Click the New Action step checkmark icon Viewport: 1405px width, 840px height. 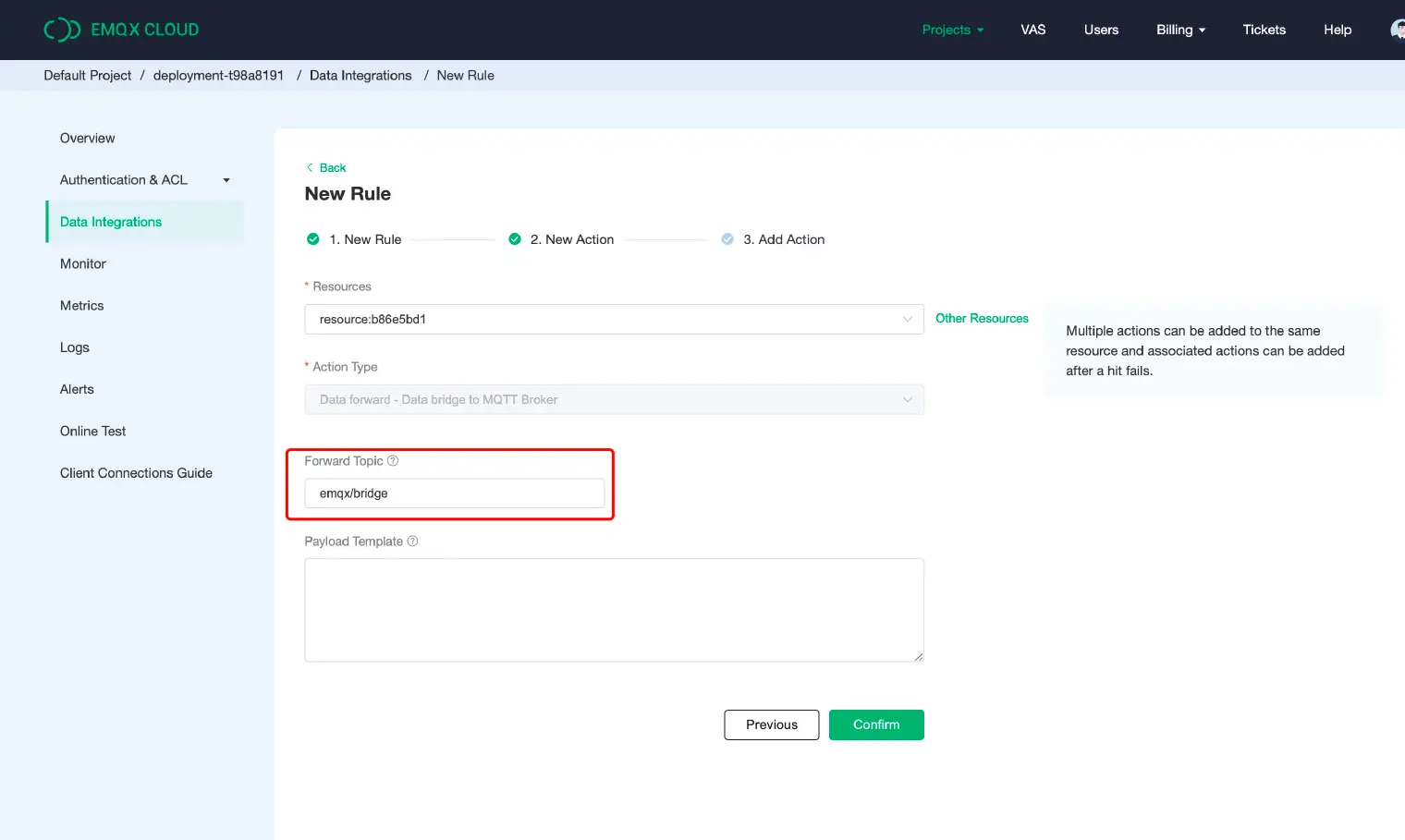click(x=515, y=239)
